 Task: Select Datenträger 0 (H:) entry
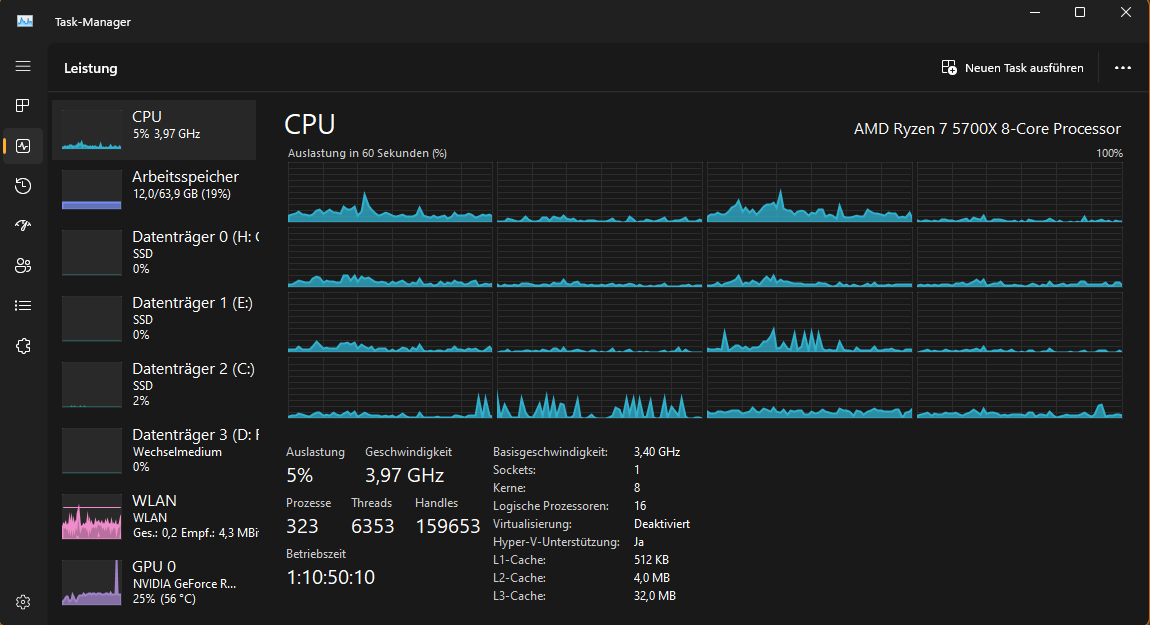click(154, 252)
